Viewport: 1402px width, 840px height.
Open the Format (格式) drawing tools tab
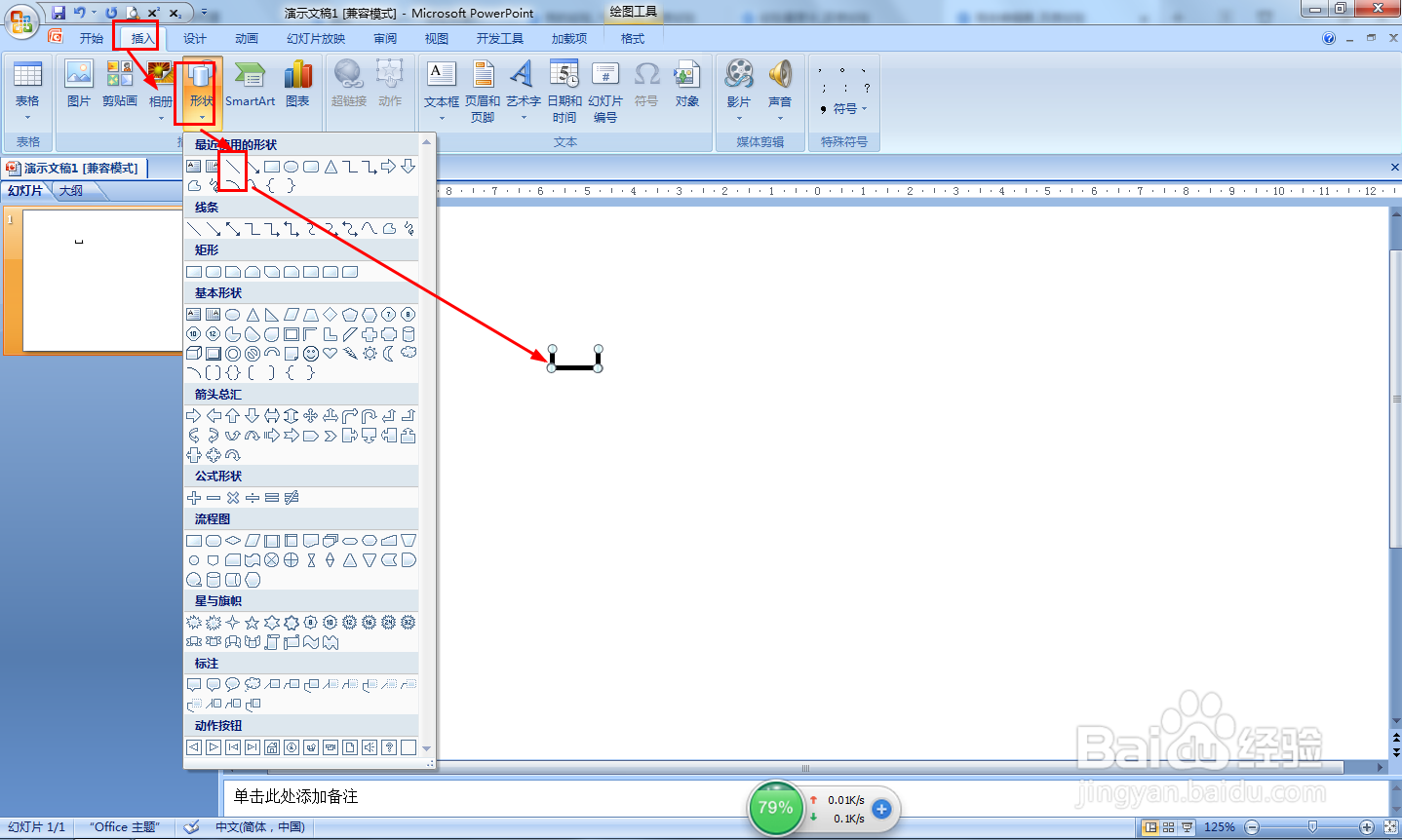coord(633,38)
